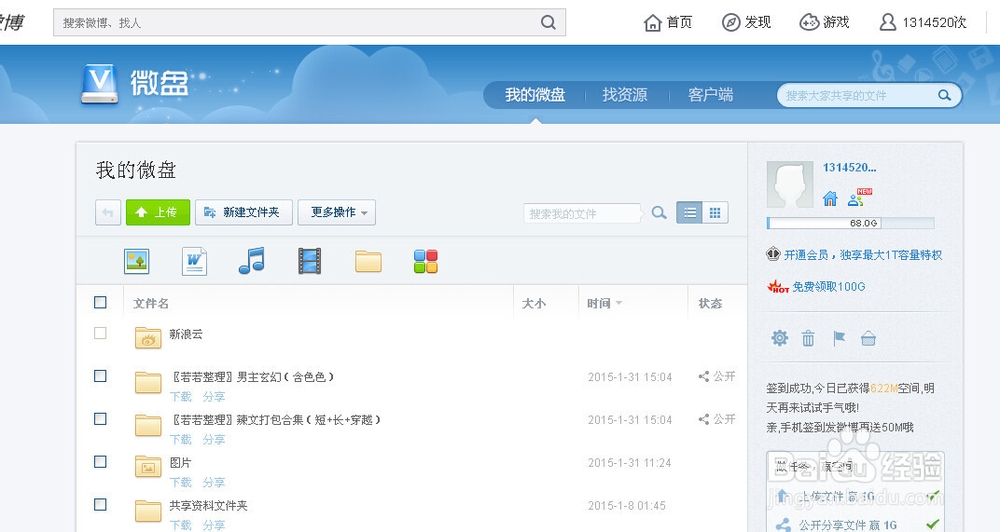Switch to the 找资源 tab

click(625, 95)
